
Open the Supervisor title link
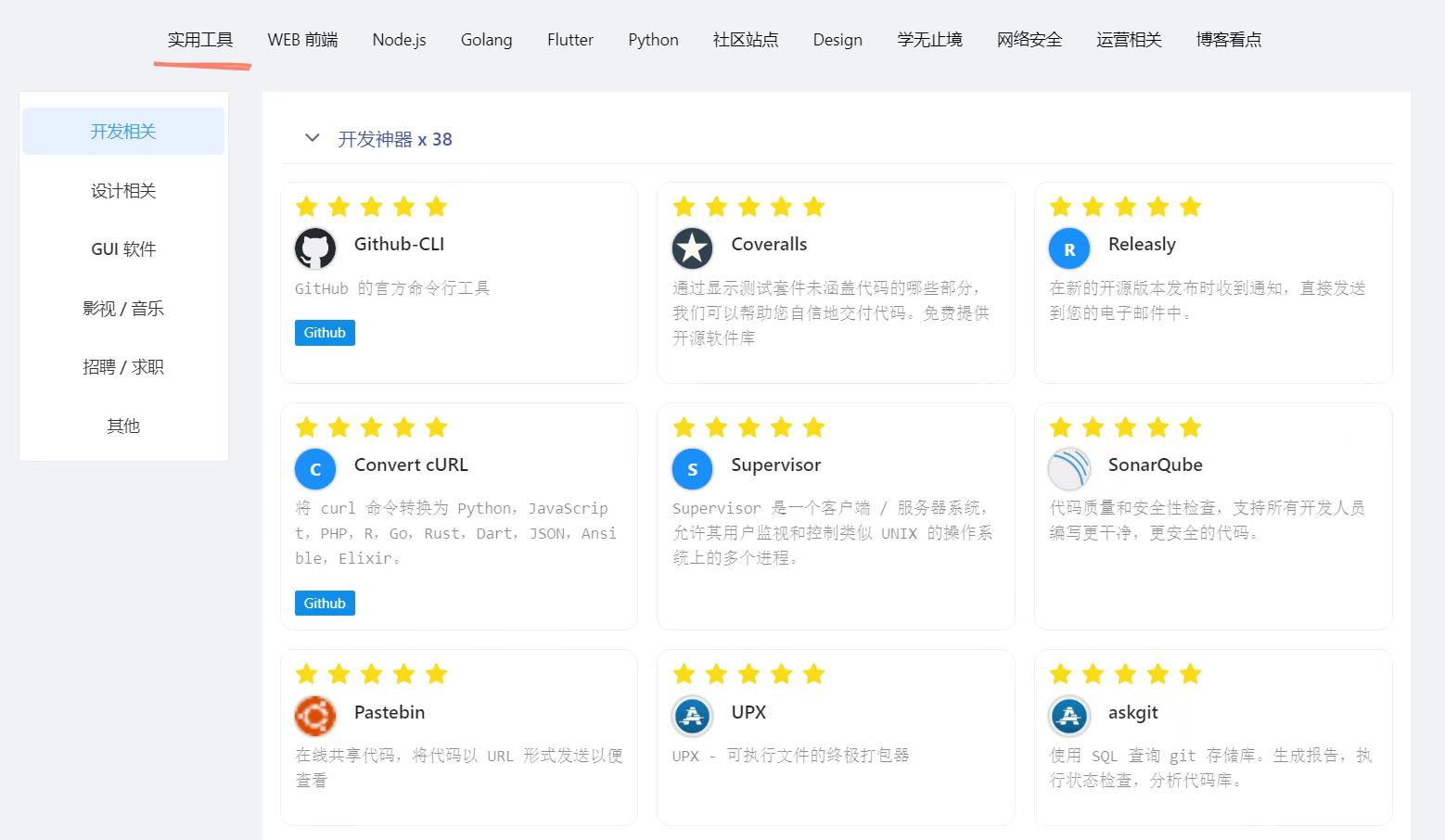(x=776, y=465)
